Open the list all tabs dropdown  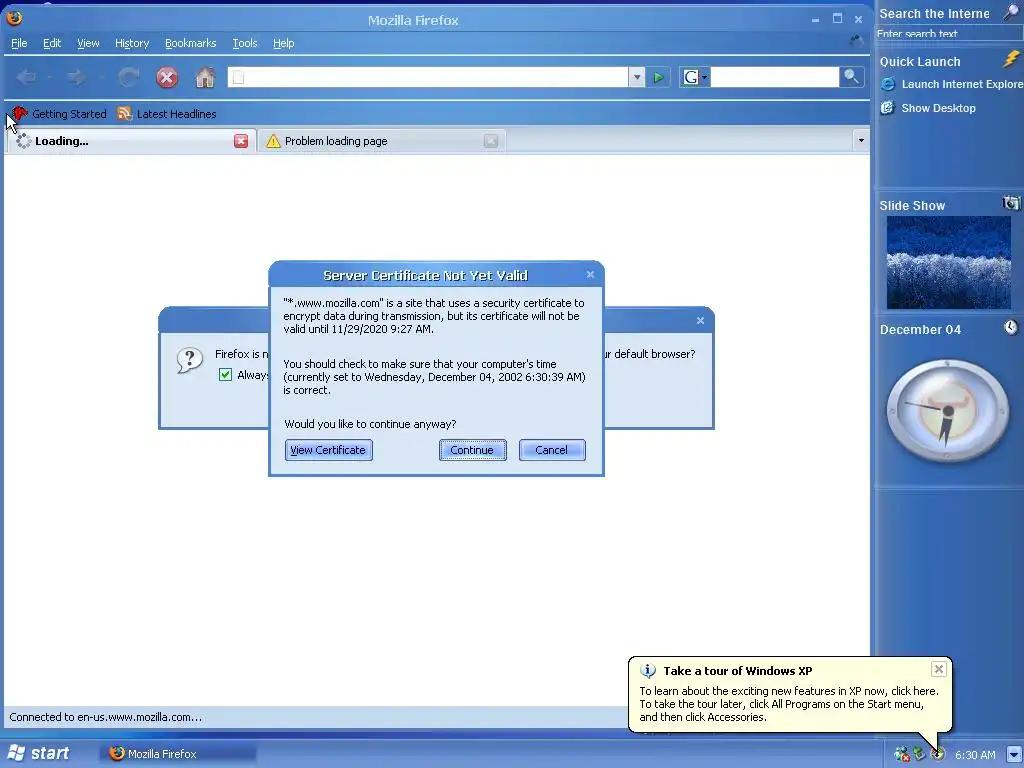861,140
